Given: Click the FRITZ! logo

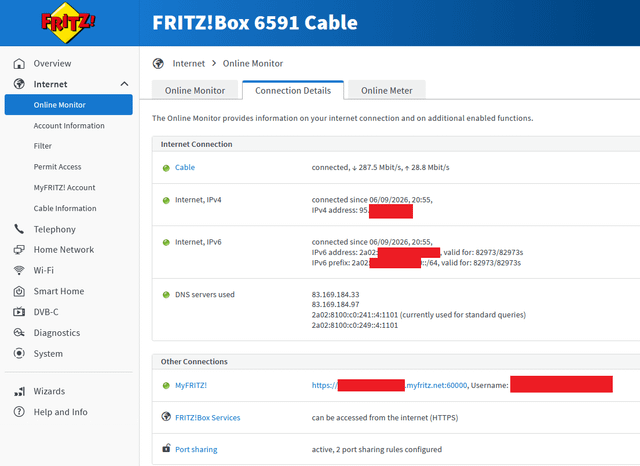Looking at the screenshot, I should coord(68,22).
